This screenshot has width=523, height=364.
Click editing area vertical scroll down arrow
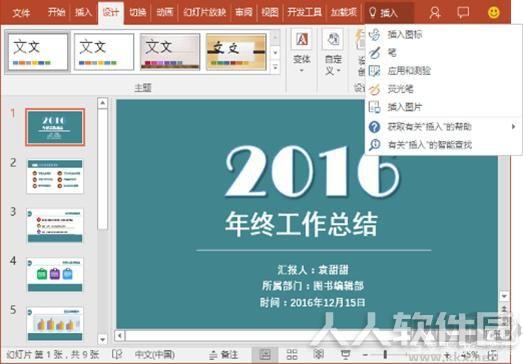[x=504, y=296]
